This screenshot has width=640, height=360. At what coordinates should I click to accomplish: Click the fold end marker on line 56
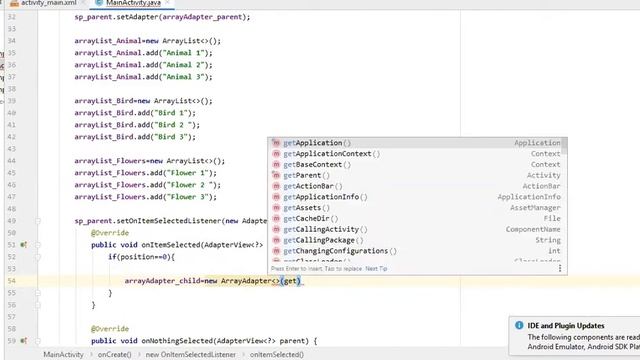pos(38,305)
